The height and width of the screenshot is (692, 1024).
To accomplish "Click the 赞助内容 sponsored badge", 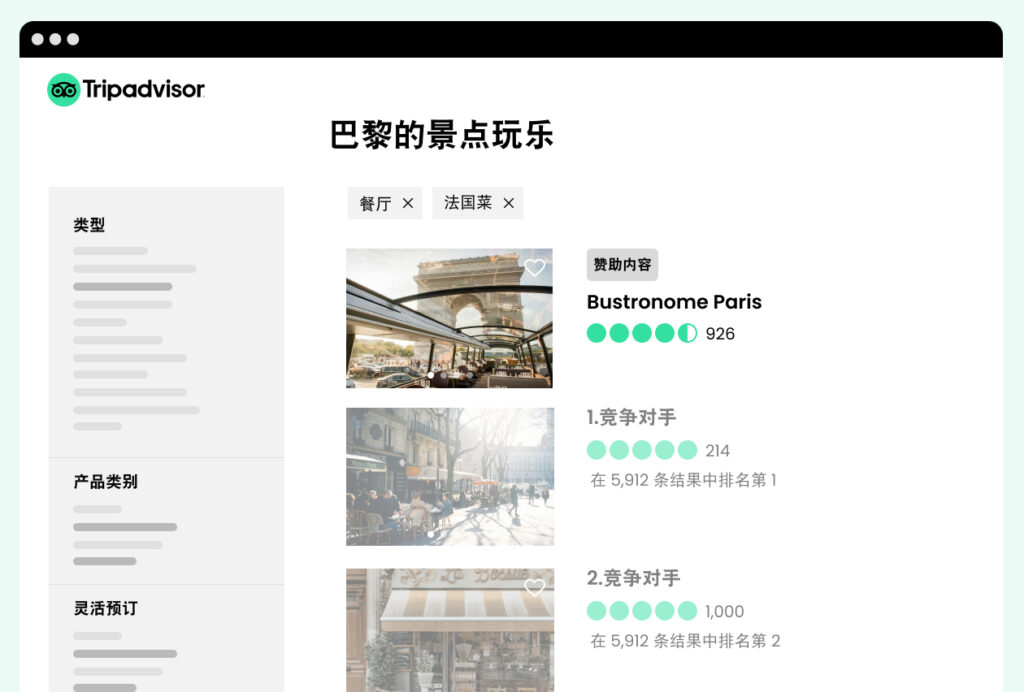I will point(622,264).
